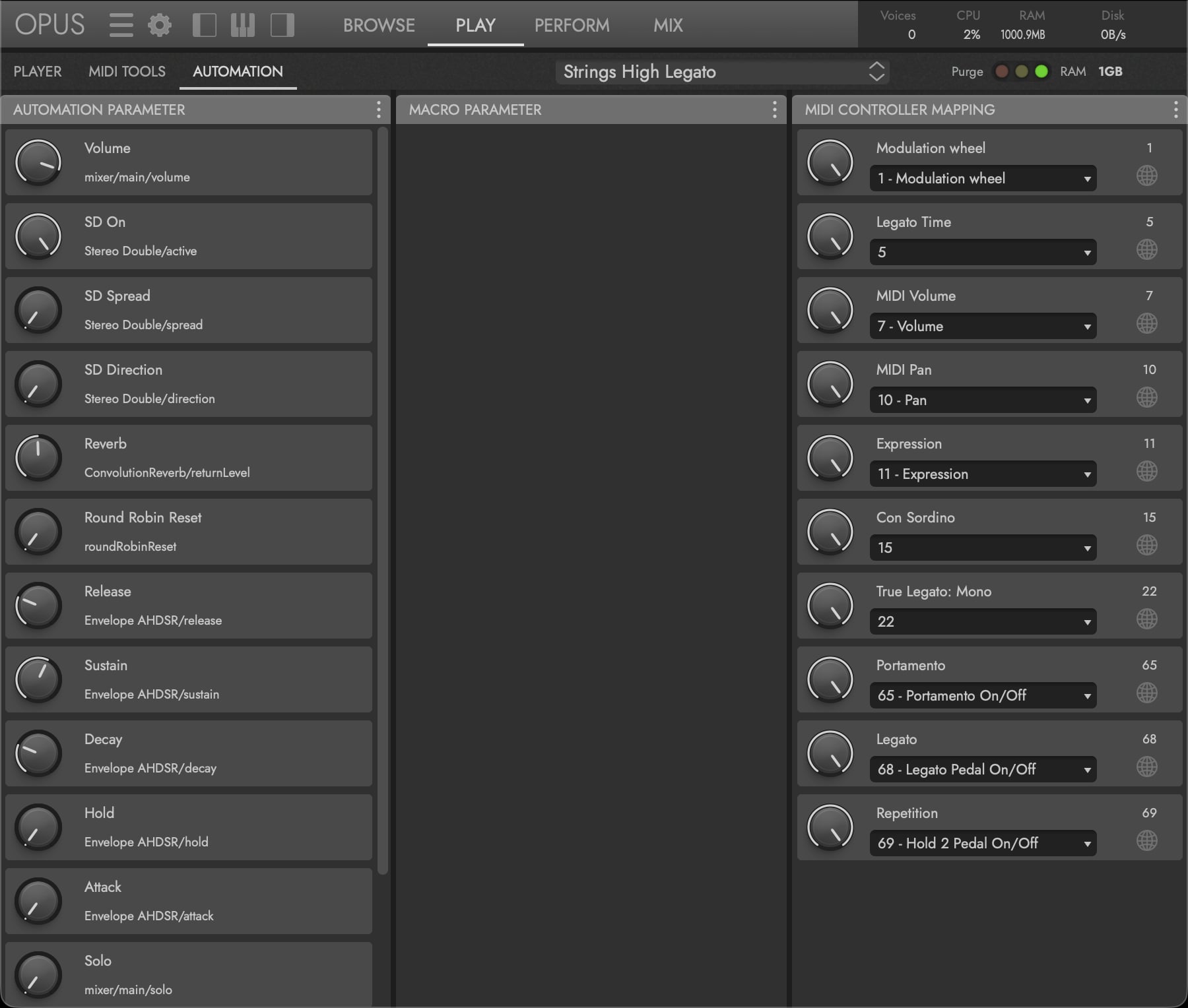Click the yellow Purge indicator dot
Screen dimensions: 1188x1008
1022,71
